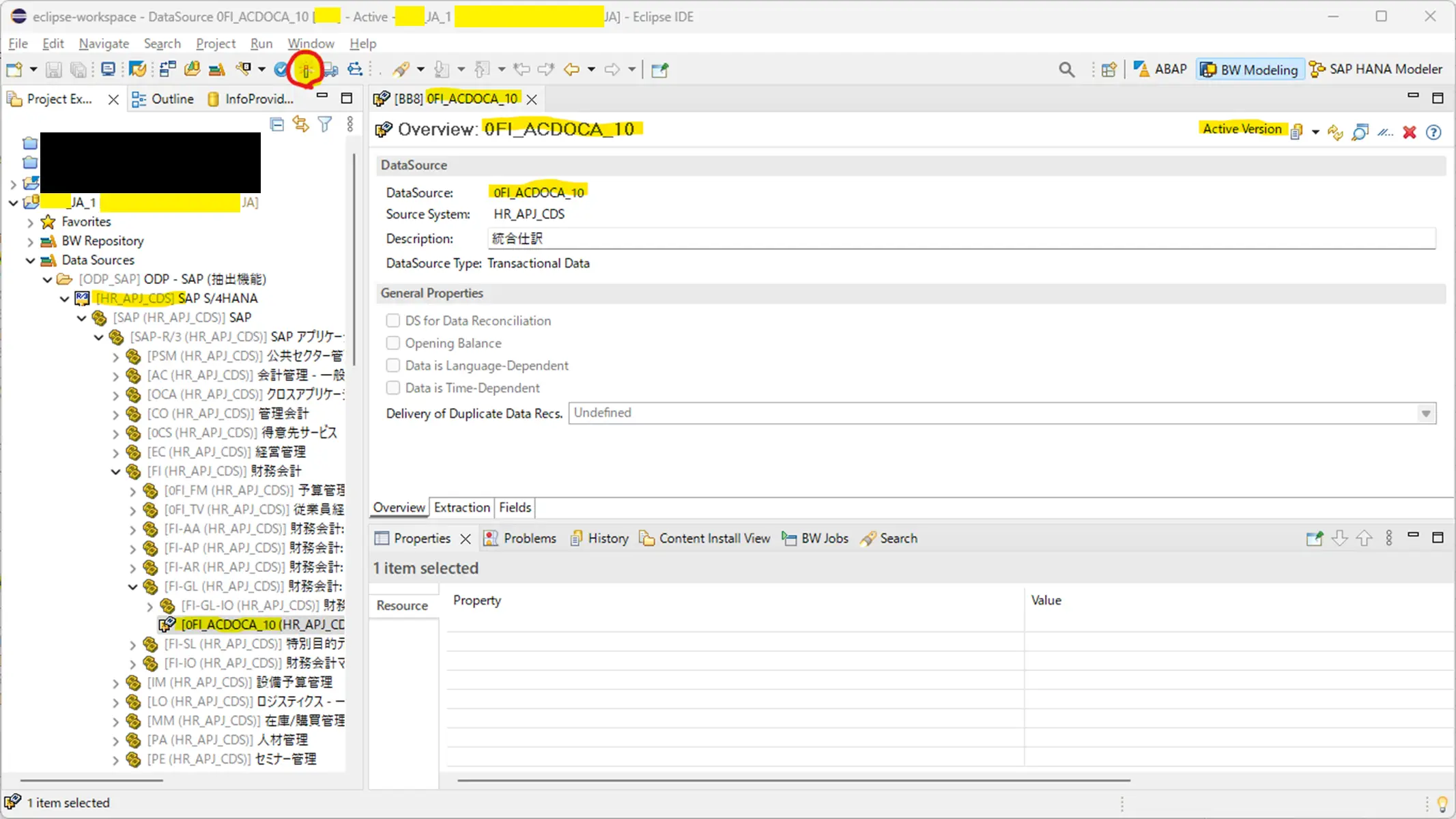Check Data is Language-Dependent
This screenshot has width=1456, height=819.
393,366
